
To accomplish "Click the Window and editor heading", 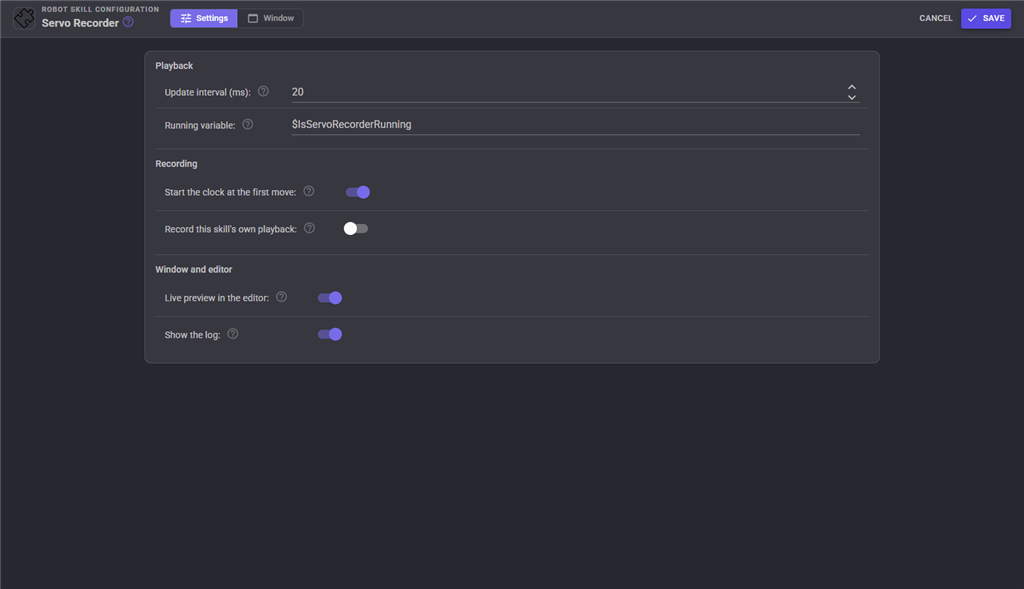I will (194, 270).
